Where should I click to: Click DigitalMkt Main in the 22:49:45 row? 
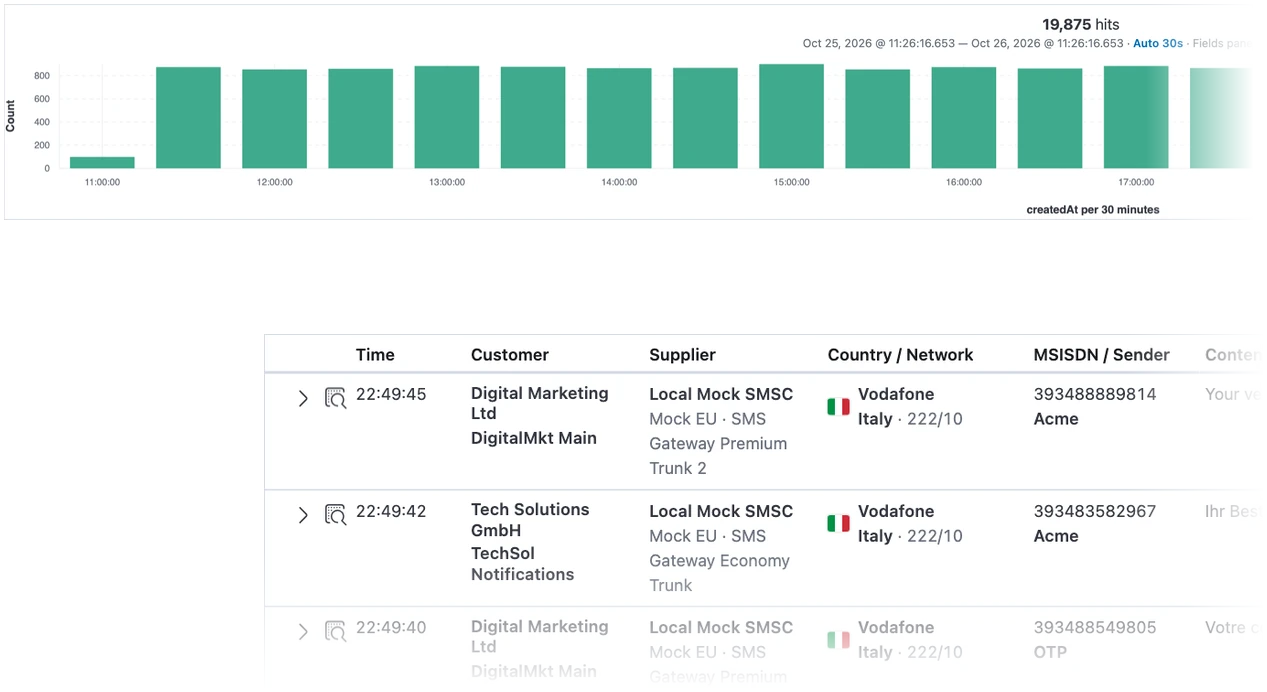coord(534,438)
